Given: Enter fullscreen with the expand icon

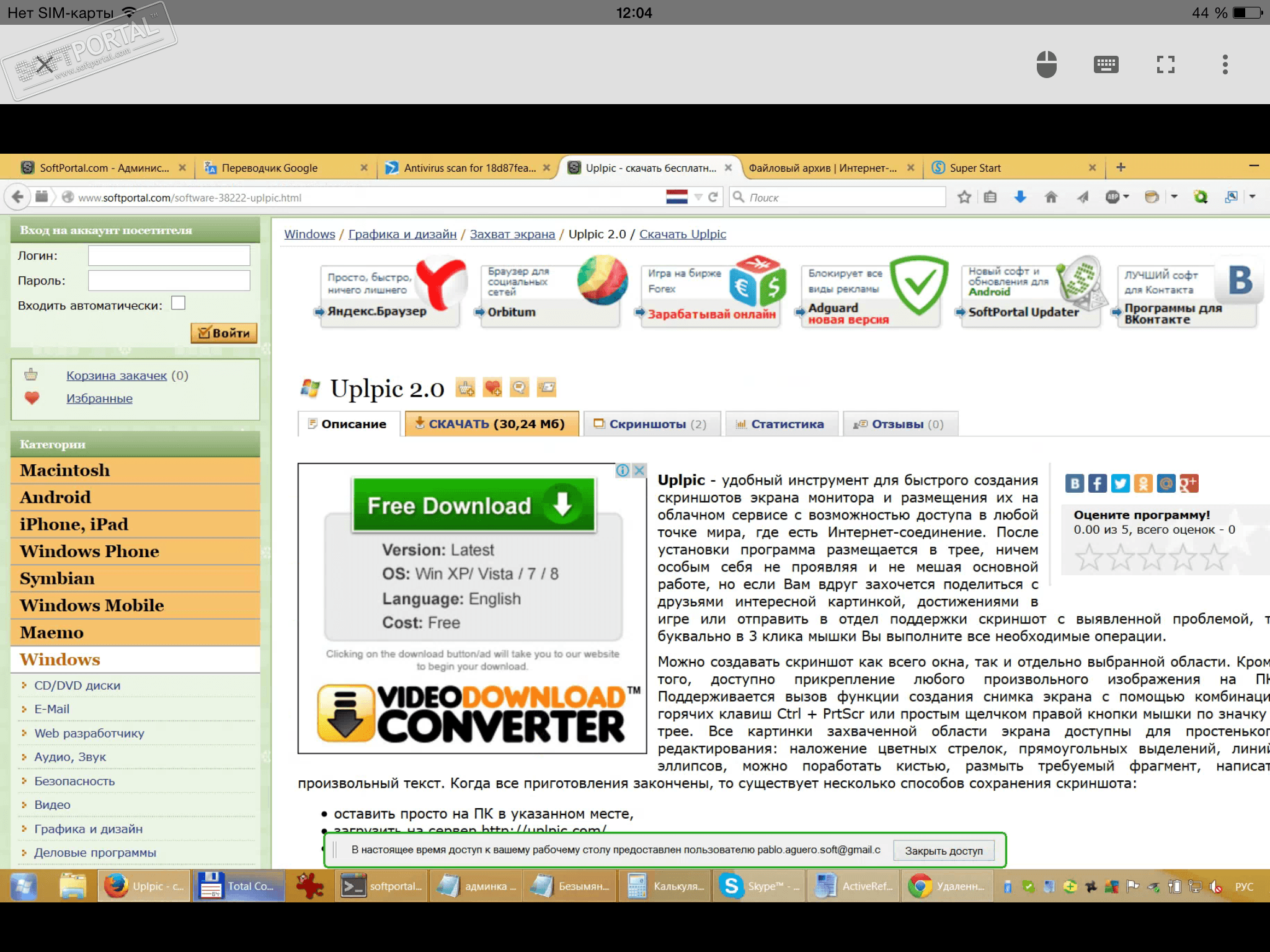Looking at the screenshot, I should pos(1165,64).
